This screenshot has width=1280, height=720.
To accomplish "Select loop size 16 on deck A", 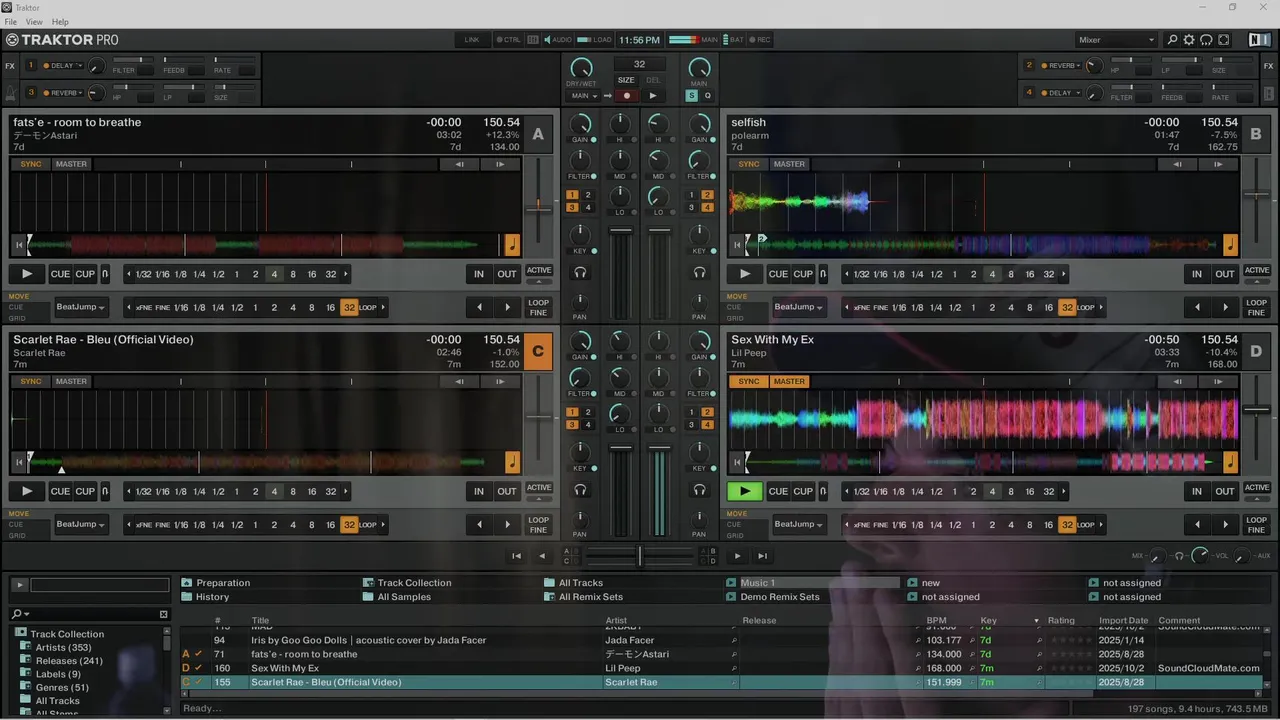I will (312, 274).
